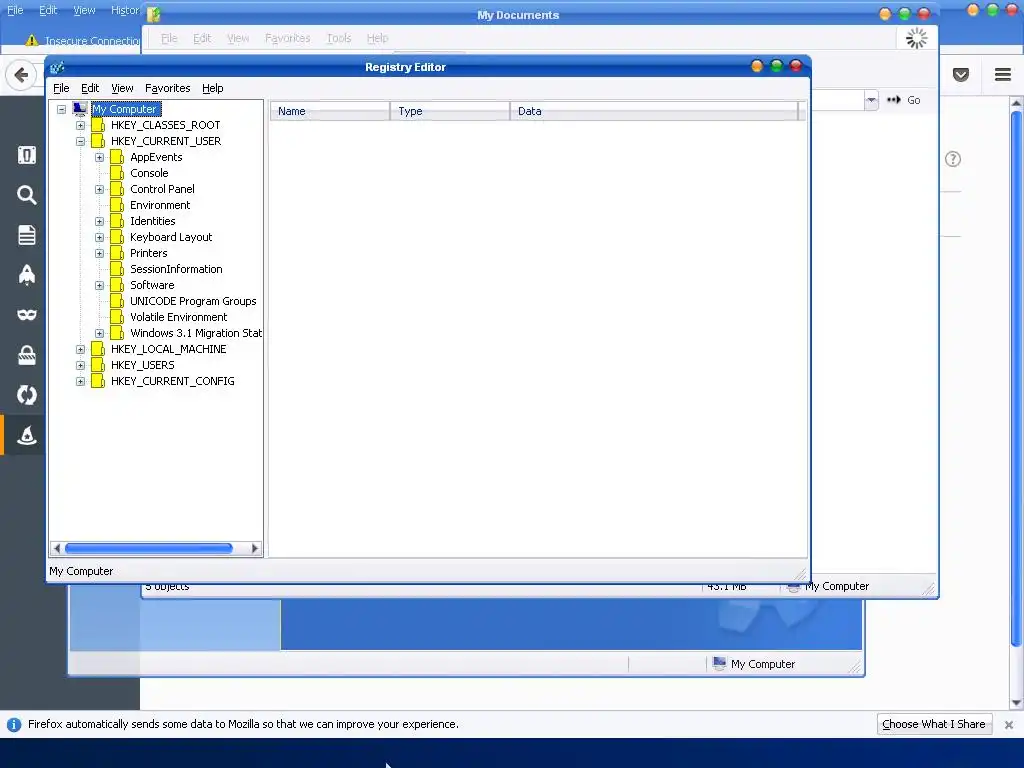Expand the Windows 3.1 Migration Status subkey
The image size is (1024, 768).
[x=99, y=333]
